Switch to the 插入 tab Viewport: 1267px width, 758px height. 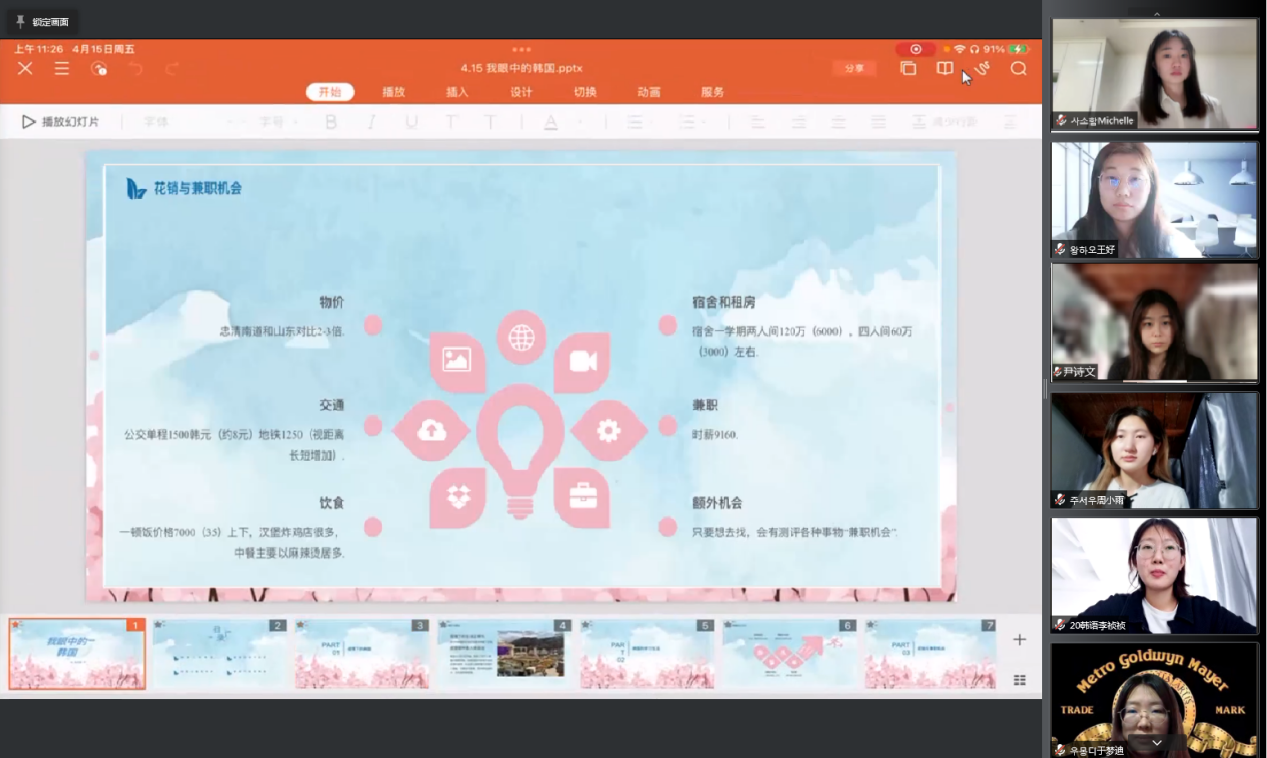click(x=457, y=92)
